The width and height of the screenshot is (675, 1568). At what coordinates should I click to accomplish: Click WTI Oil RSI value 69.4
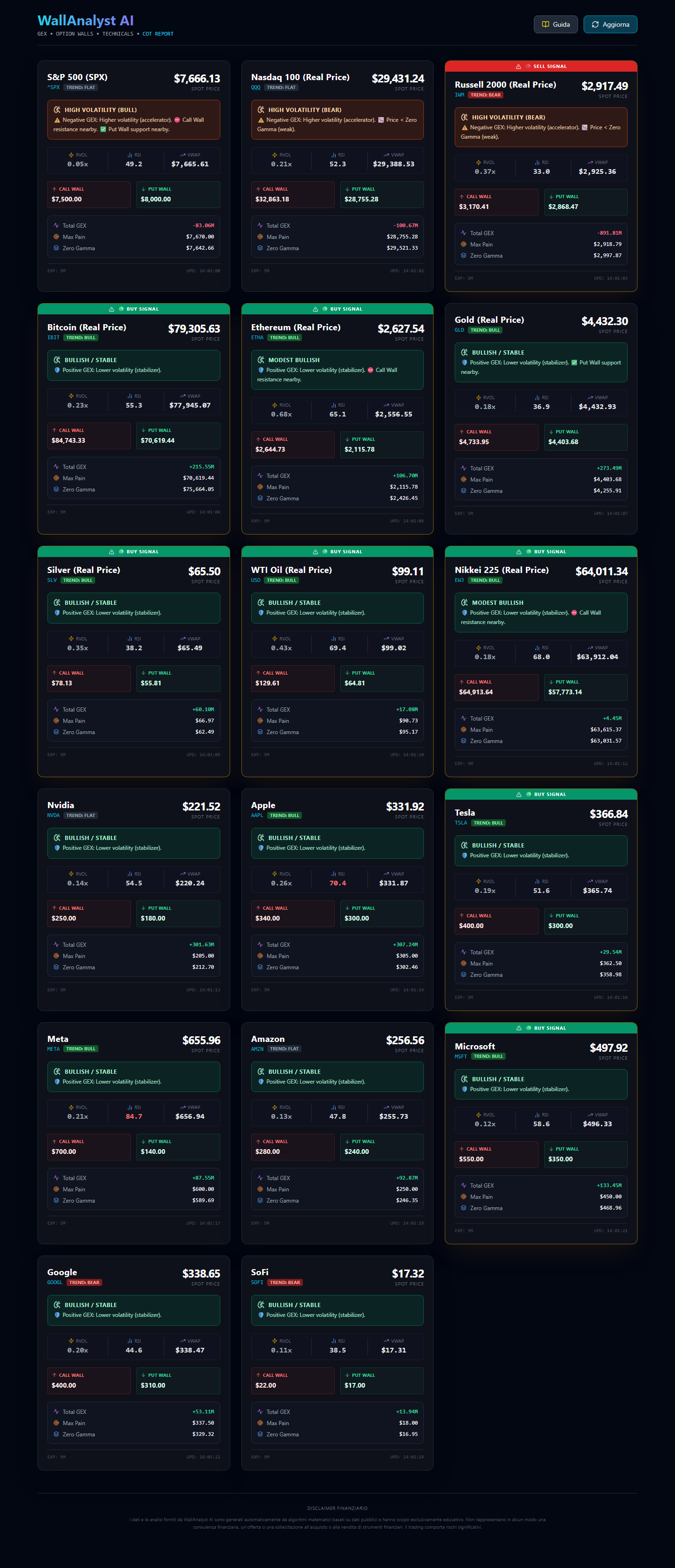coord(337,647)
